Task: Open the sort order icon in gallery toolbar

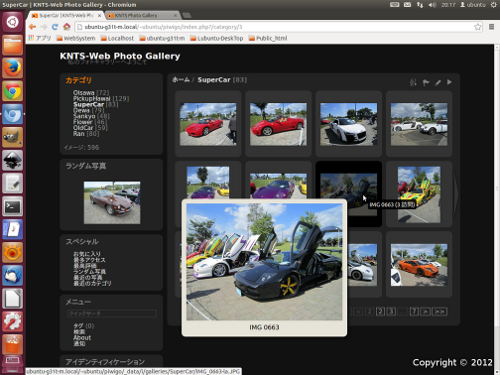Action: (413, 82)
